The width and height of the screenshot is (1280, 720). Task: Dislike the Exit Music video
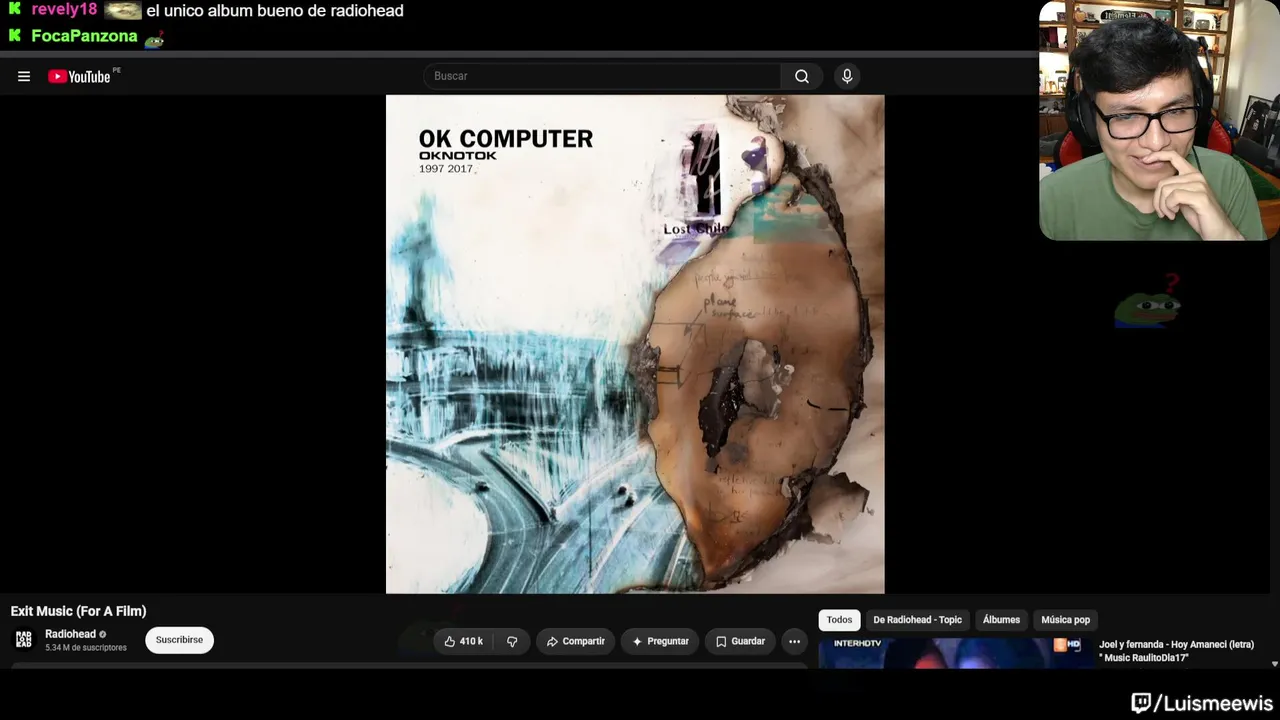(512, 641)
